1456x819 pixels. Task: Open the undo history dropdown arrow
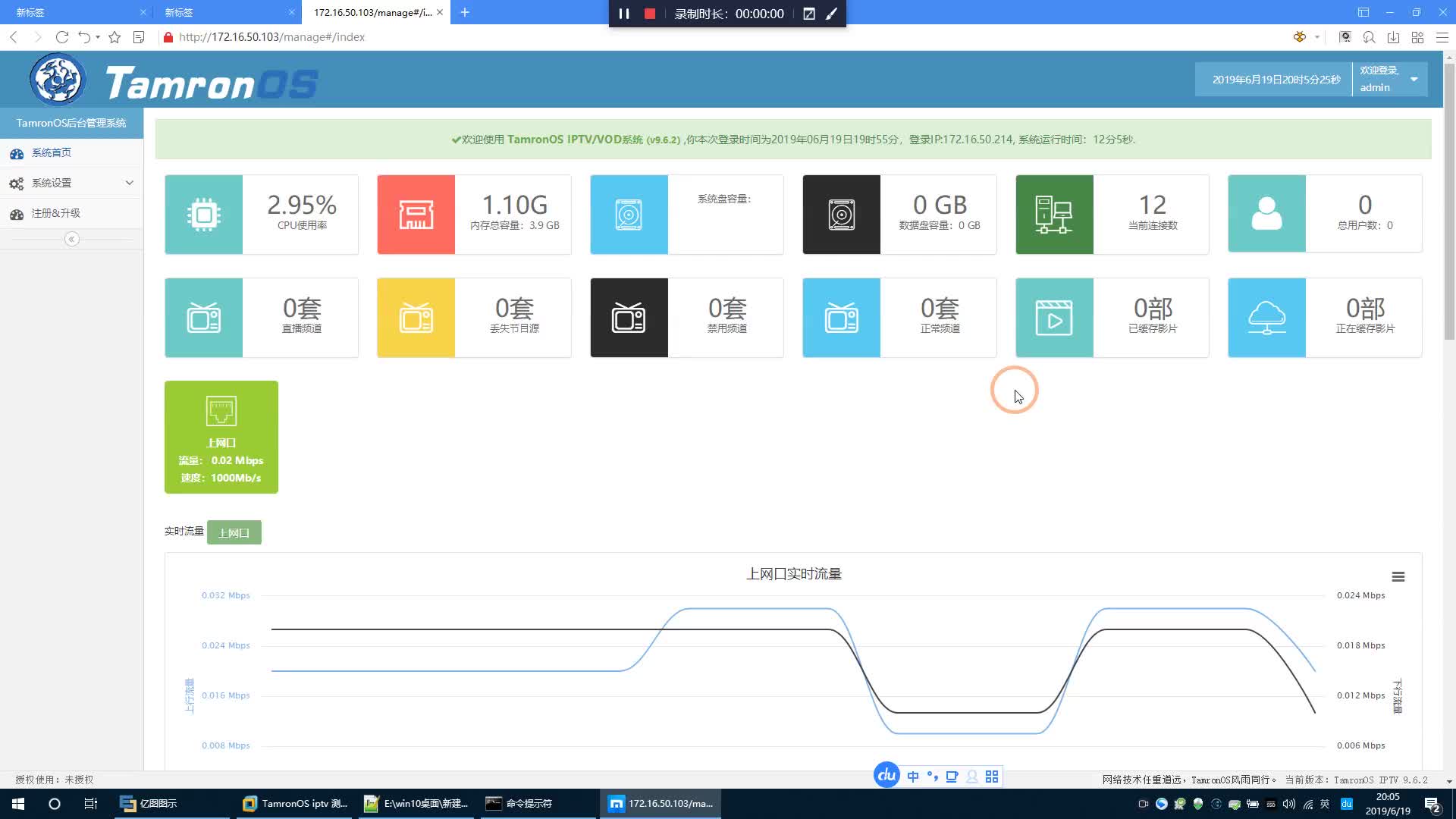tap(98, 37)
